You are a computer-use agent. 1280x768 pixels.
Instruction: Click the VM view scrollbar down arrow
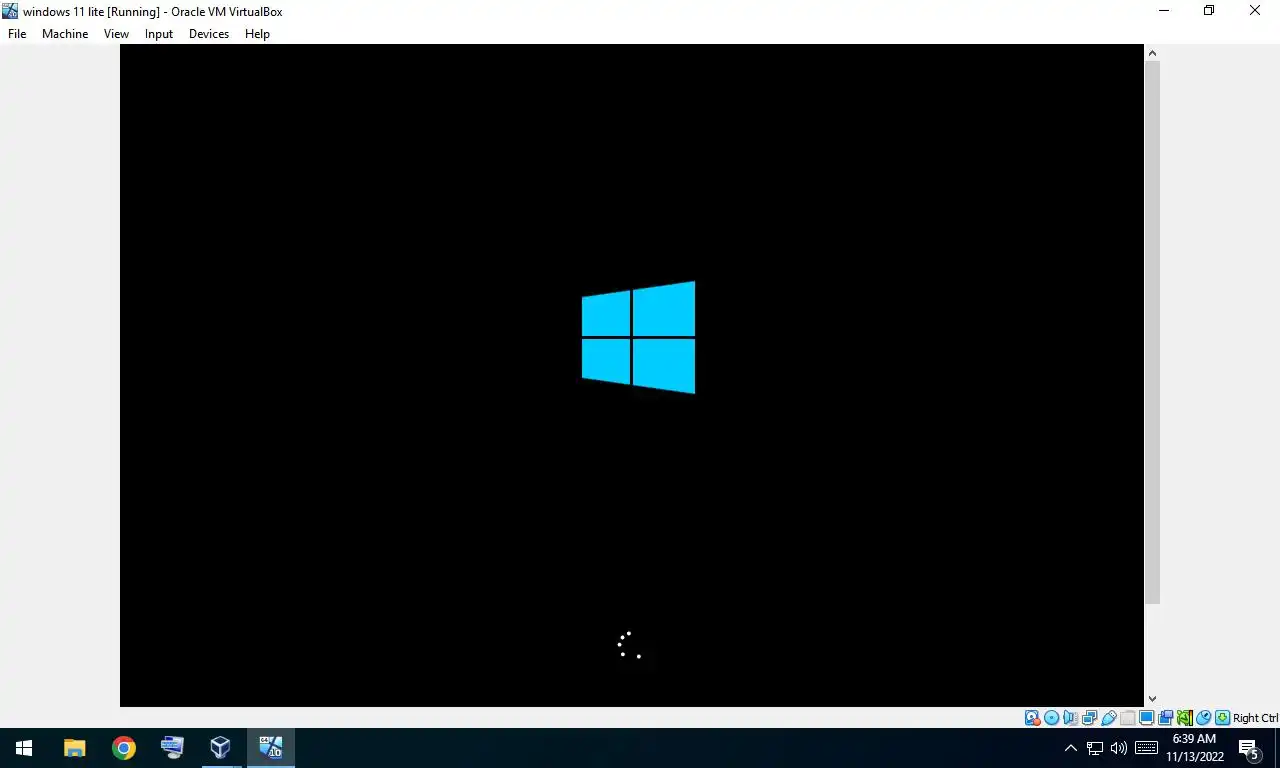1152,699
